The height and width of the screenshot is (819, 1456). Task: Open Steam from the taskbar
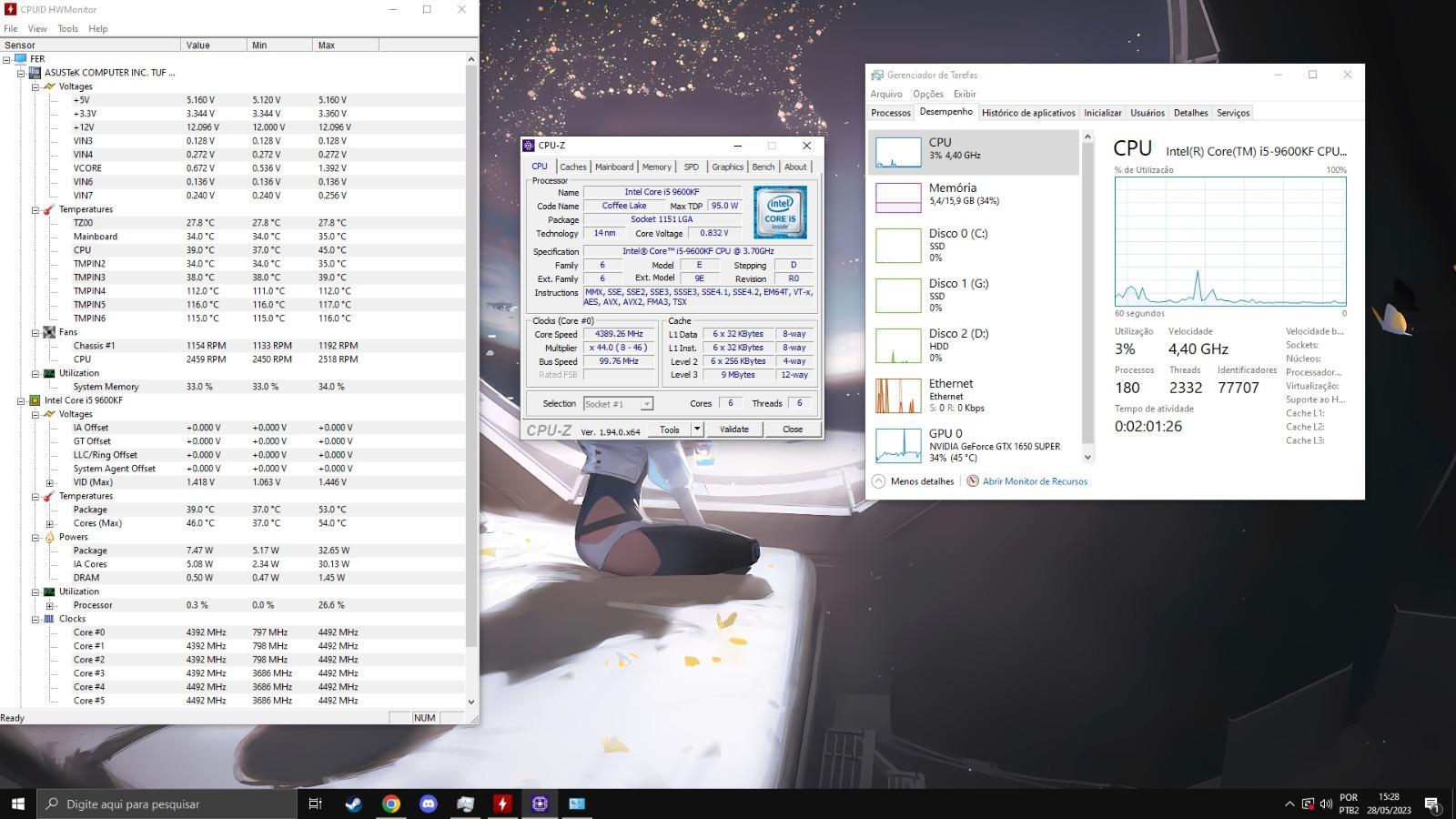click(353, 804)
